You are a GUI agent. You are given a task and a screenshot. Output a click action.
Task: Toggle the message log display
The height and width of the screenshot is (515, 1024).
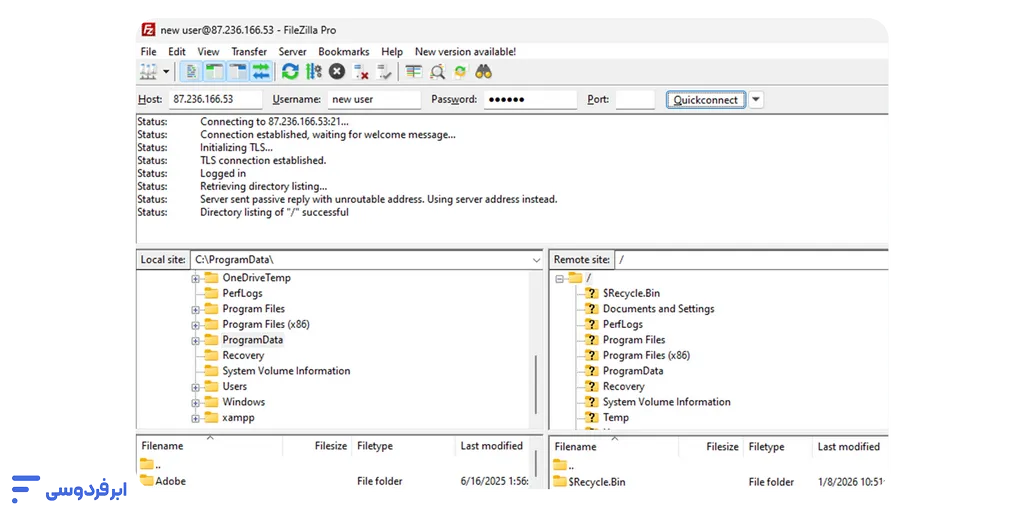coord(190,72)
